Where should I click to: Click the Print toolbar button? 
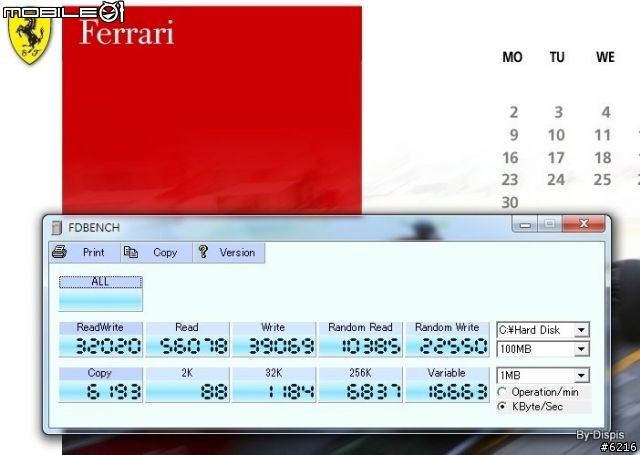[84, 253]
